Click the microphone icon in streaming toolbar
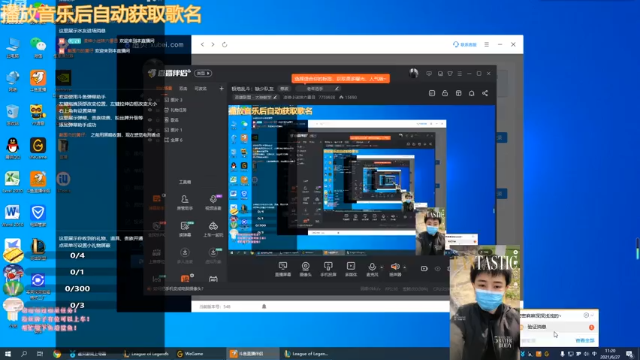This screenshot has width=640, height=360. (x=372, y=267)
